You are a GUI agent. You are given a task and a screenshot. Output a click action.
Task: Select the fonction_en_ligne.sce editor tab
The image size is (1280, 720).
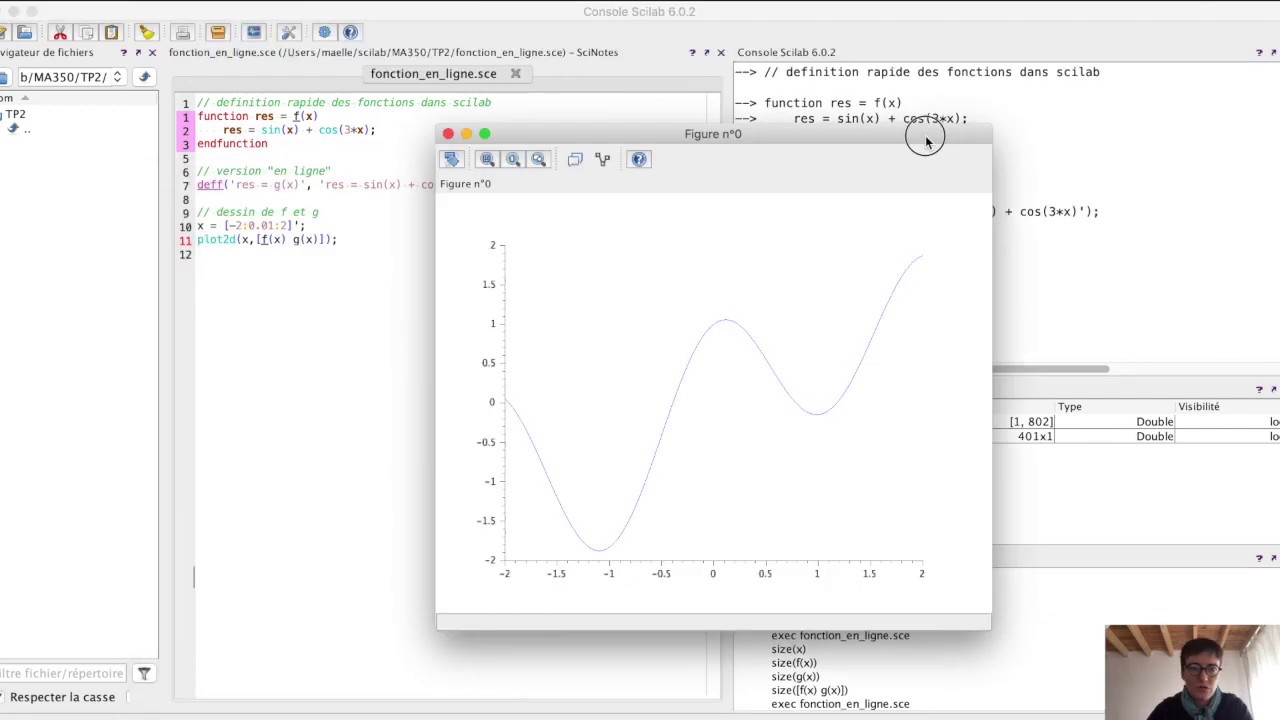433,74
